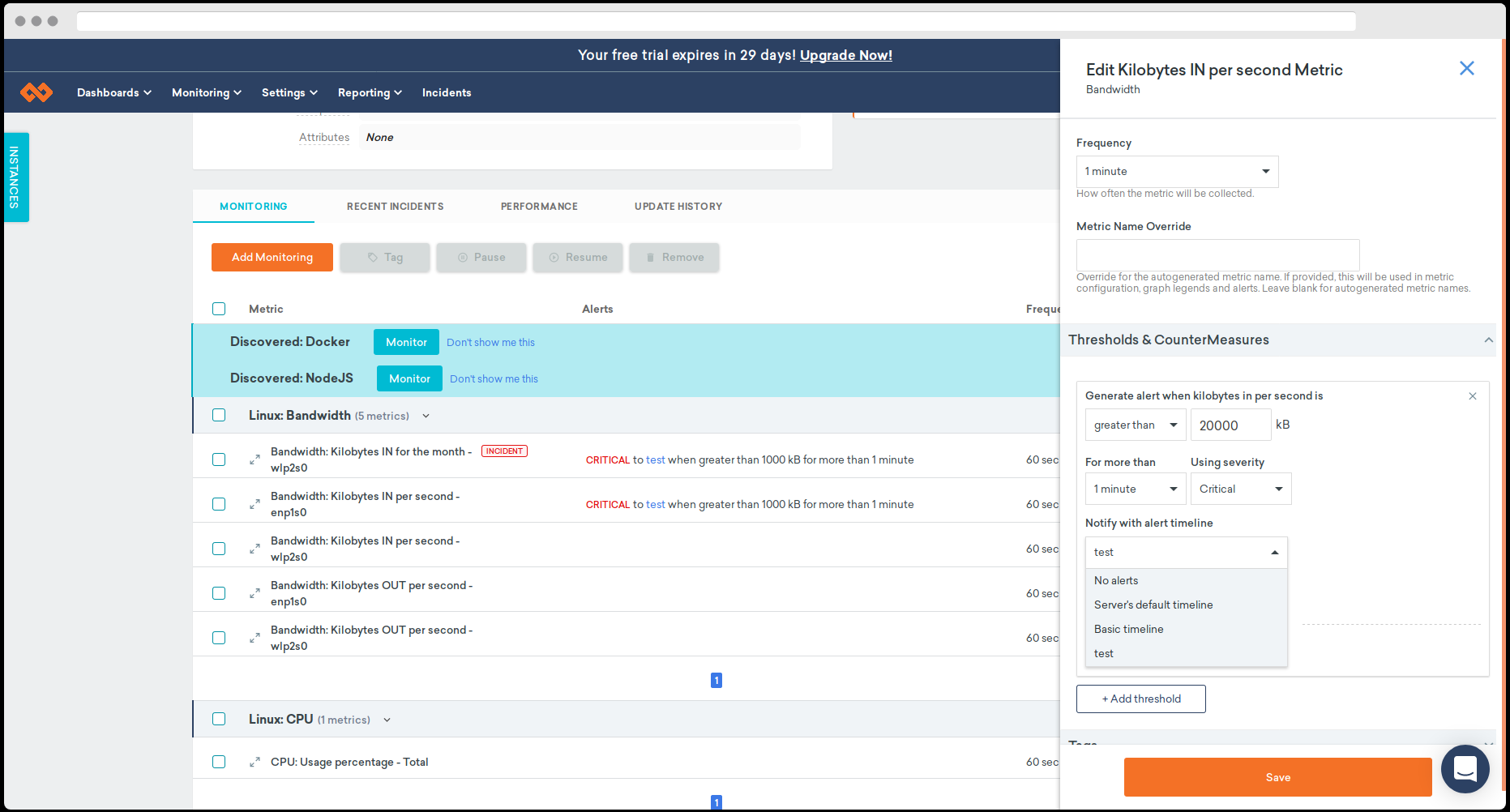Select the Monitoring tab
1510x812 pixels.
click(x=254, y=207)
